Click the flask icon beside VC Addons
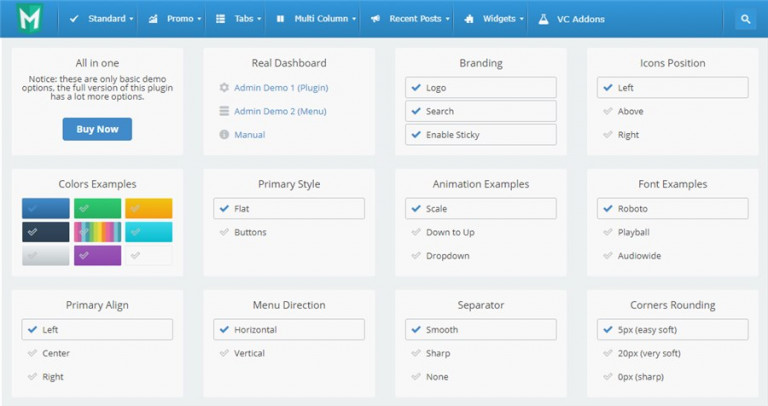The width and height of the screenshot is (768, 406). [543, 19]
